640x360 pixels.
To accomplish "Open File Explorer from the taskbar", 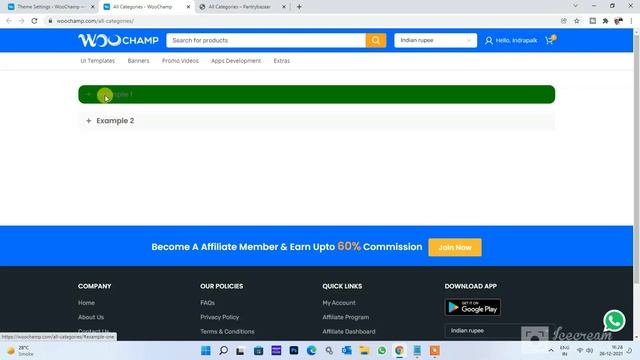I will point(364,350).
